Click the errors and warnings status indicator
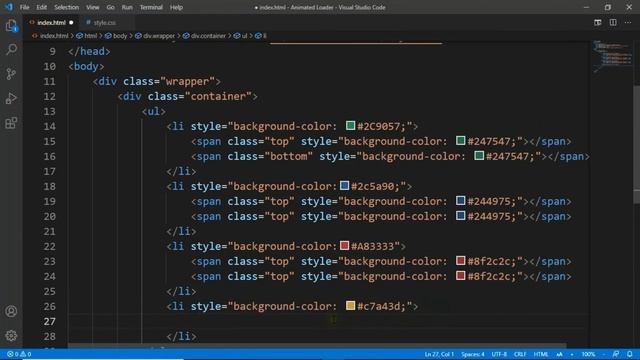This screenshot has height=360, width=640. [19, 354]
